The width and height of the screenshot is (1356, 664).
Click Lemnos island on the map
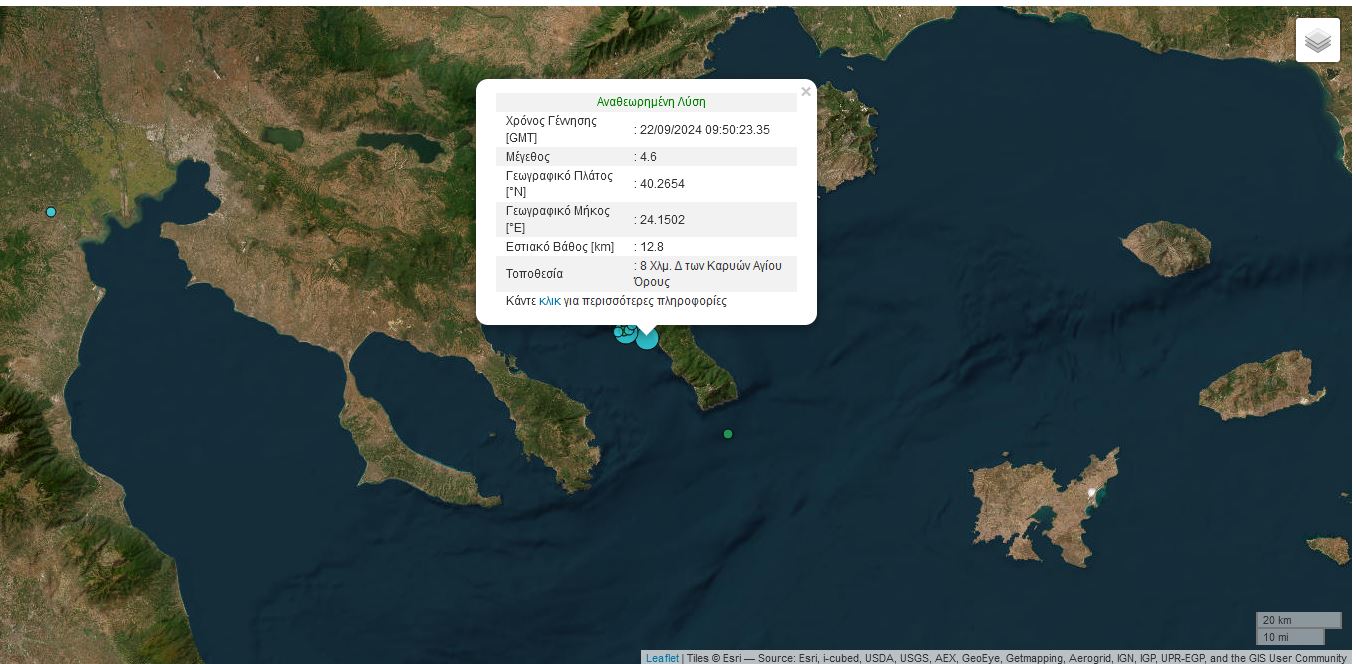point(1045,505)
